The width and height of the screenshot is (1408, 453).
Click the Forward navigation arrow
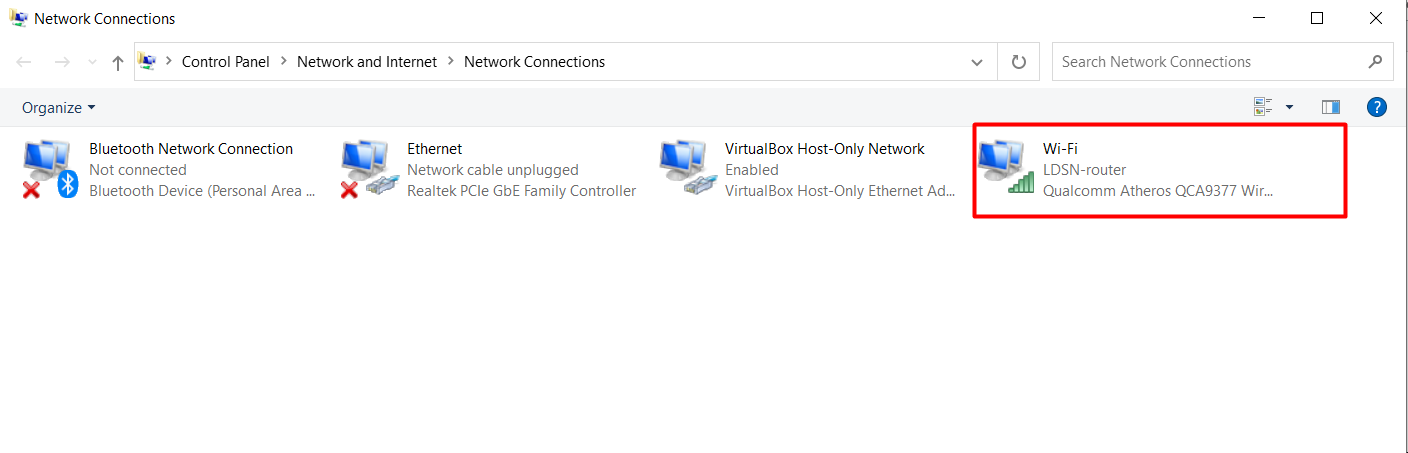click(61, 62)
